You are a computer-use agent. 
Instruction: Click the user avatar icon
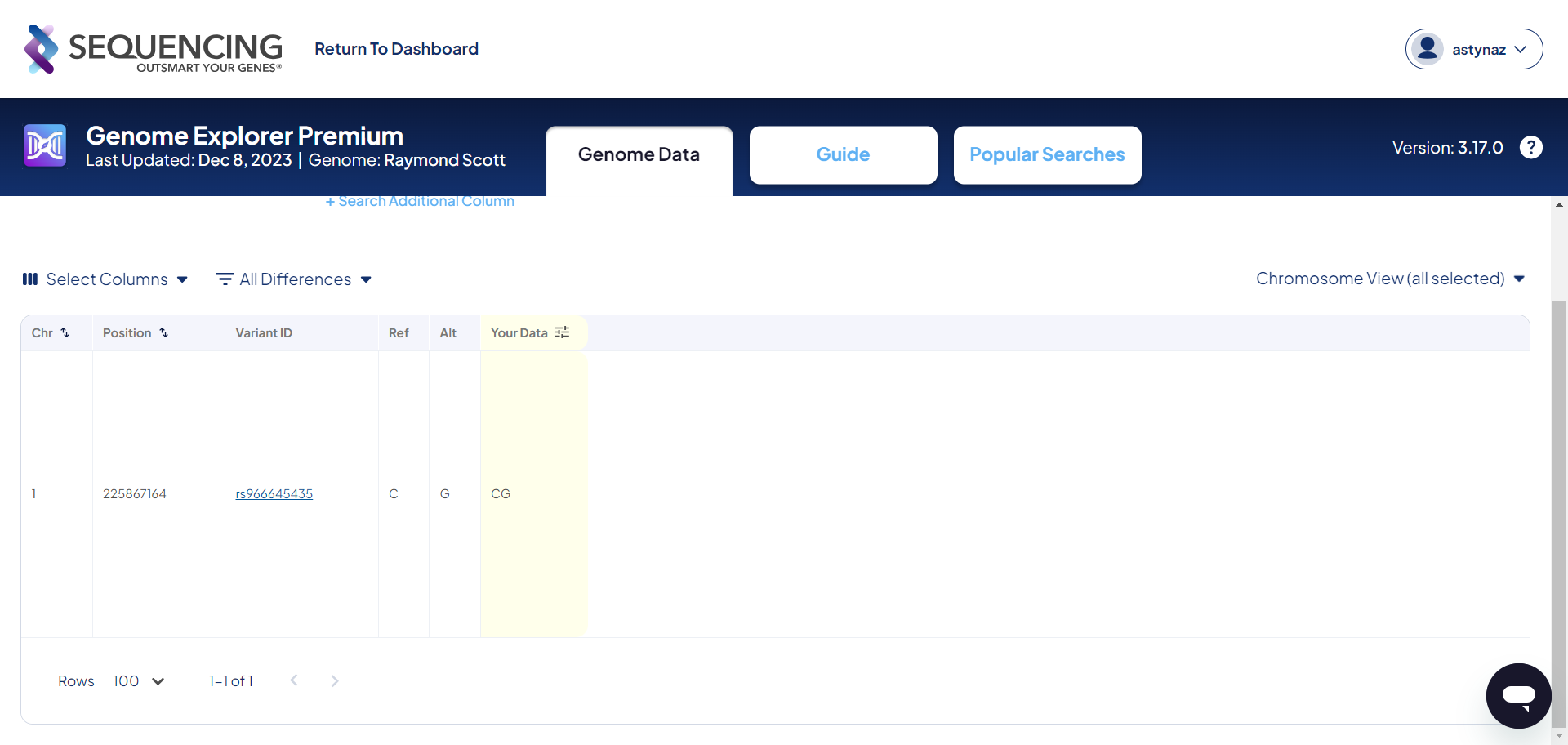click(x=1428, y=49)
